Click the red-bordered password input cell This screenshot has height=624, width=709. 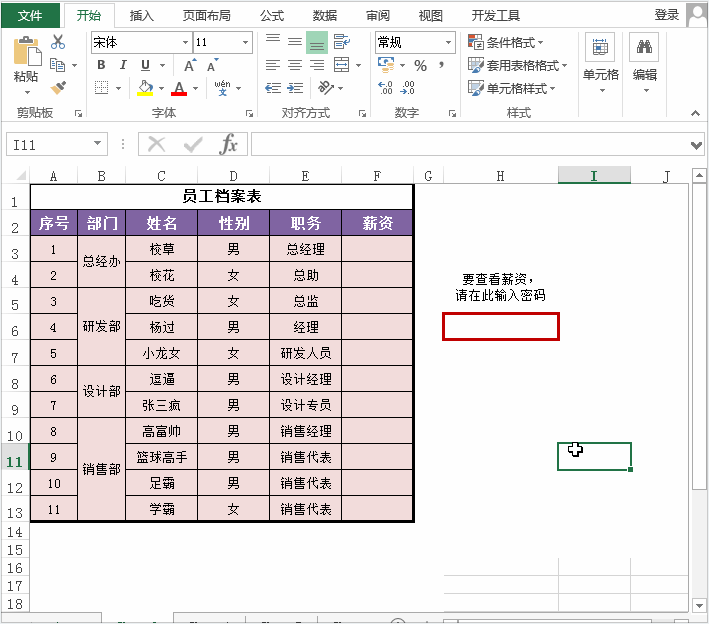(x=501, y=326)
